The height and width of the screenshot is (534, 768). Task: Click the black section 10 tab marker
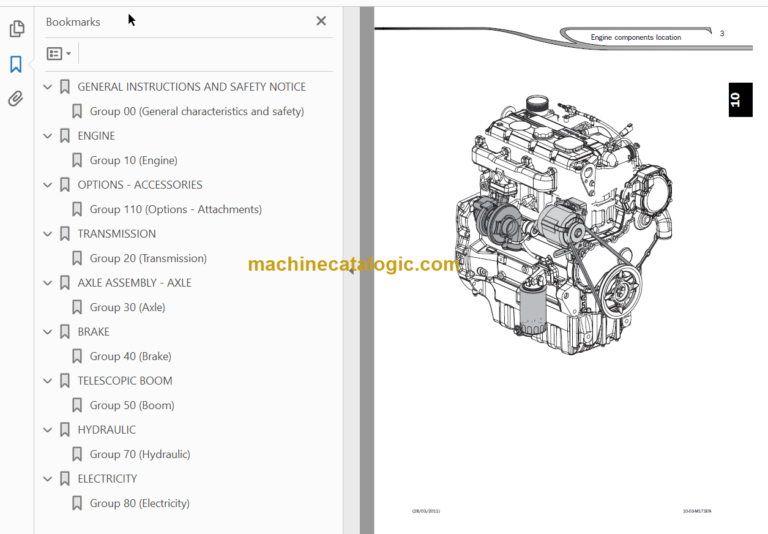(740, 100)
